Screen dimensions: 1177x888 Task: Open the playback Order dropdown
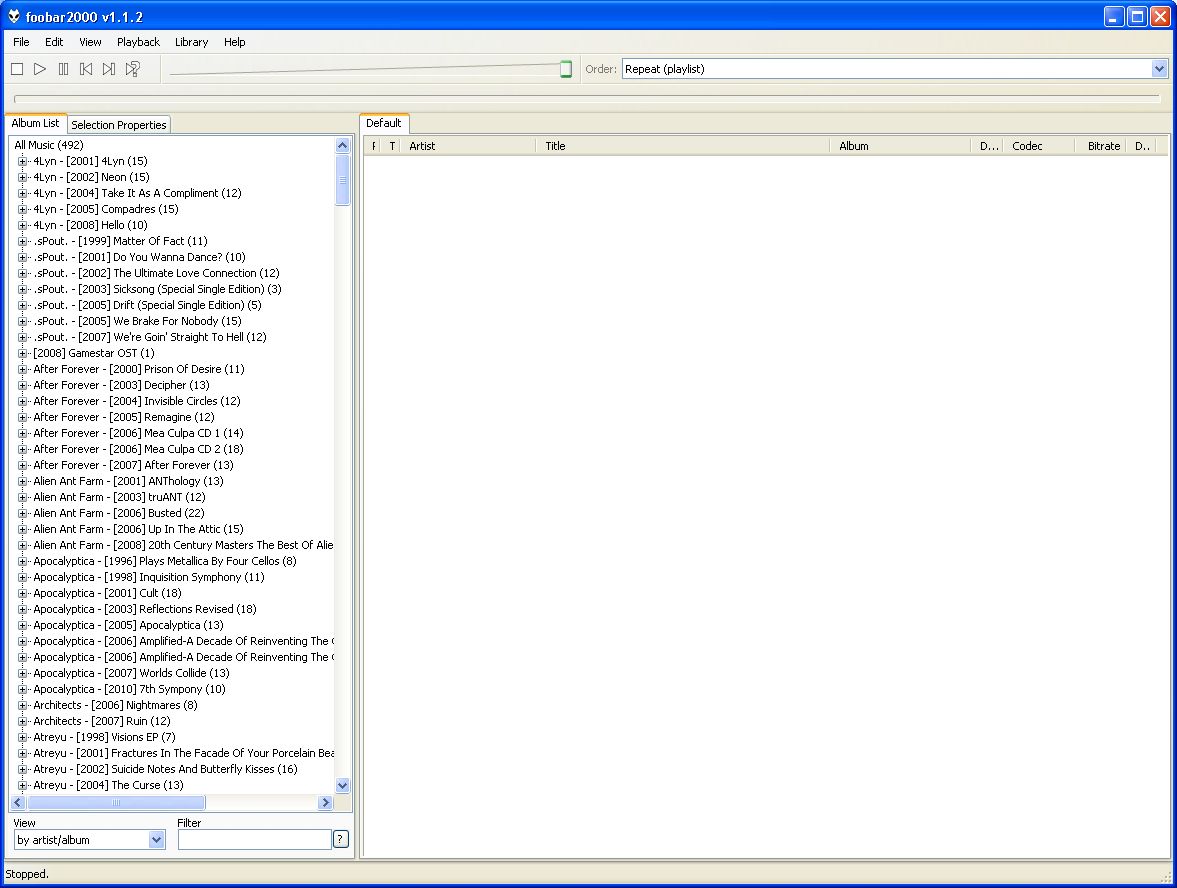[x=1159, y=69]
